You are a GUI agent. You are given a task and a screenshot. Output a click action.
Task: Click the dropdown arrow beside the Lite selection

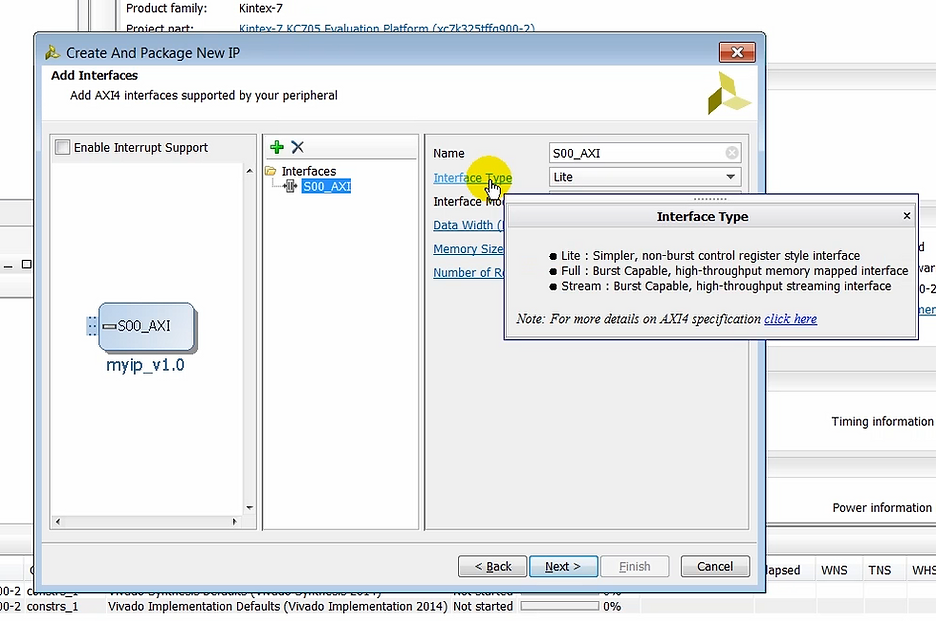pyautogui.click(x=730, y=176)
